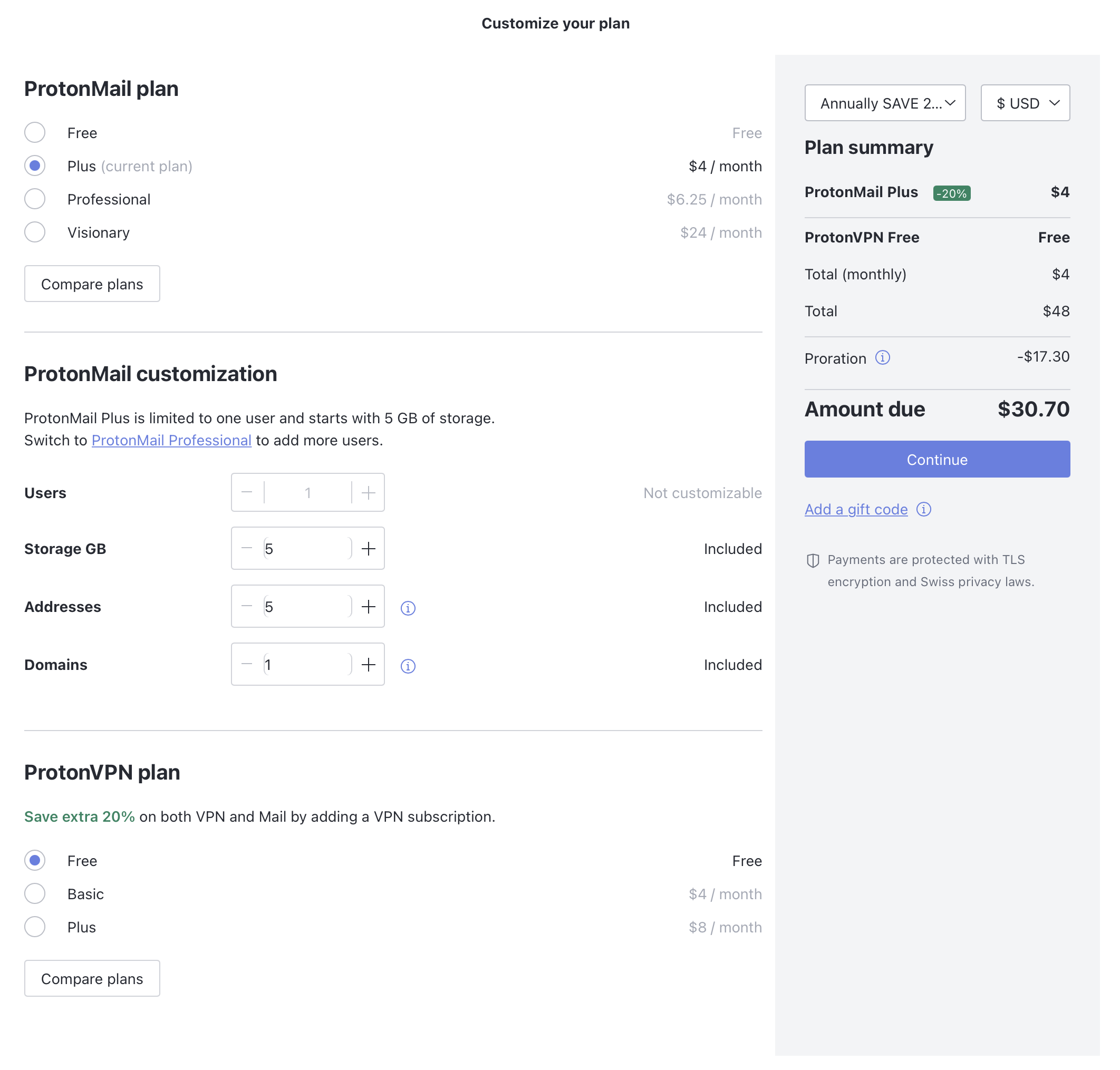Viewport: 1120px width, 1070px height.
Task: Increase Domains with plus button
Action: 369,665
